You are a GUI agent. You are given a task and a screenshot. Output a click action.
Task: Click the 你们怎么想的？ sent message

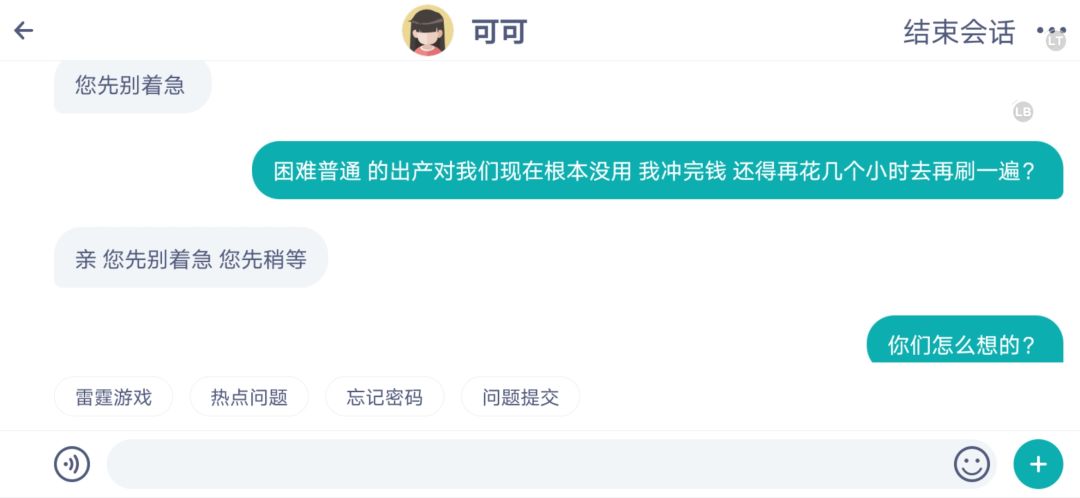point(962,343)
